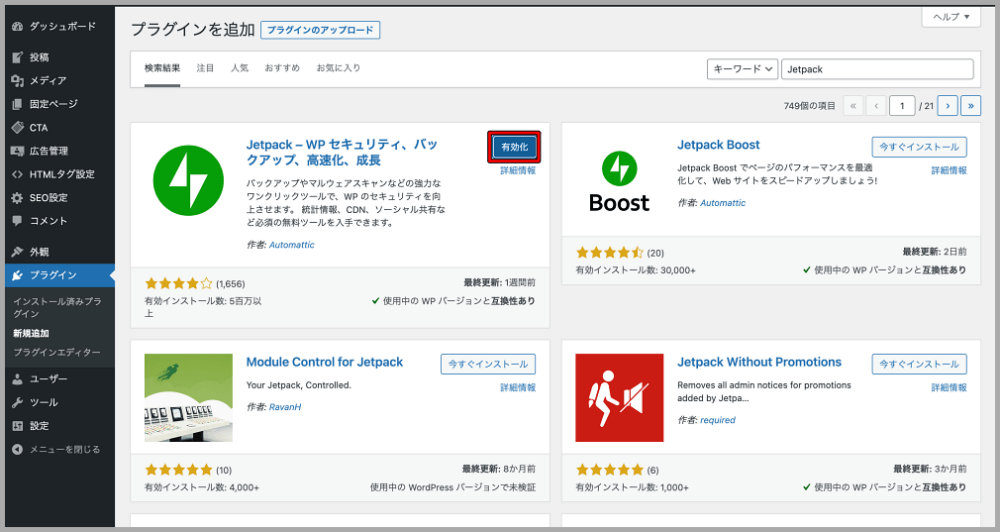Open the コメント speech bubble icon
This screenshot has height=532, width=1000.
click(17, 221)
